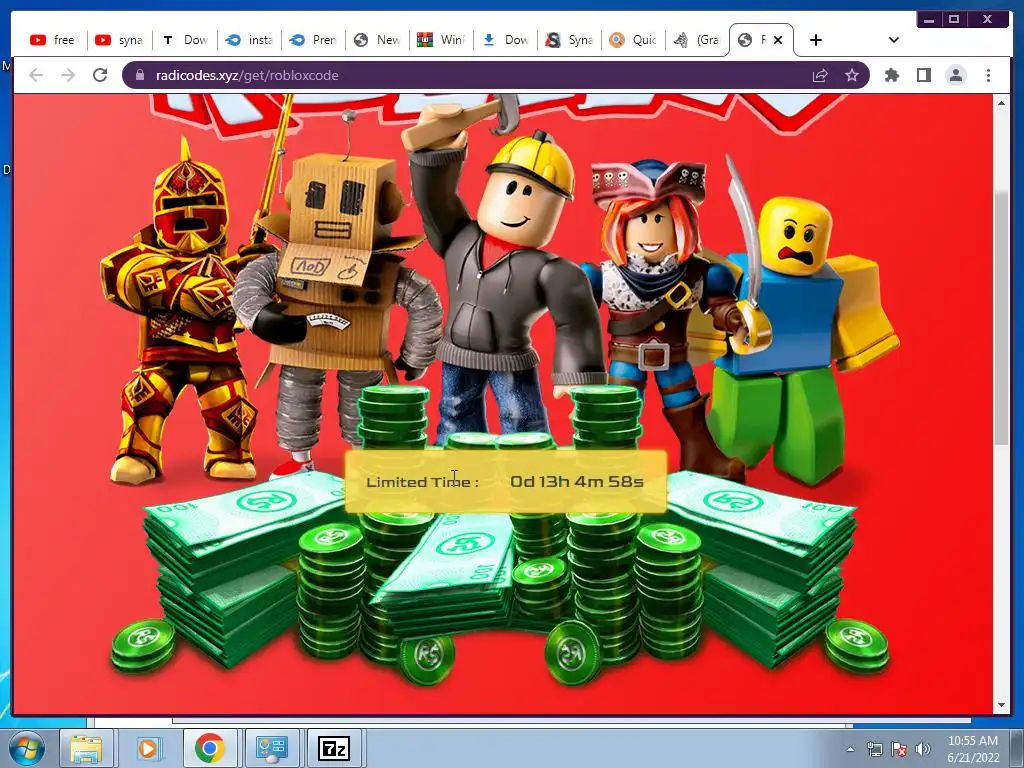The image size is (1024, 768).
Task: Toggle the browser side panel icon
Action: tap(923, 75)
